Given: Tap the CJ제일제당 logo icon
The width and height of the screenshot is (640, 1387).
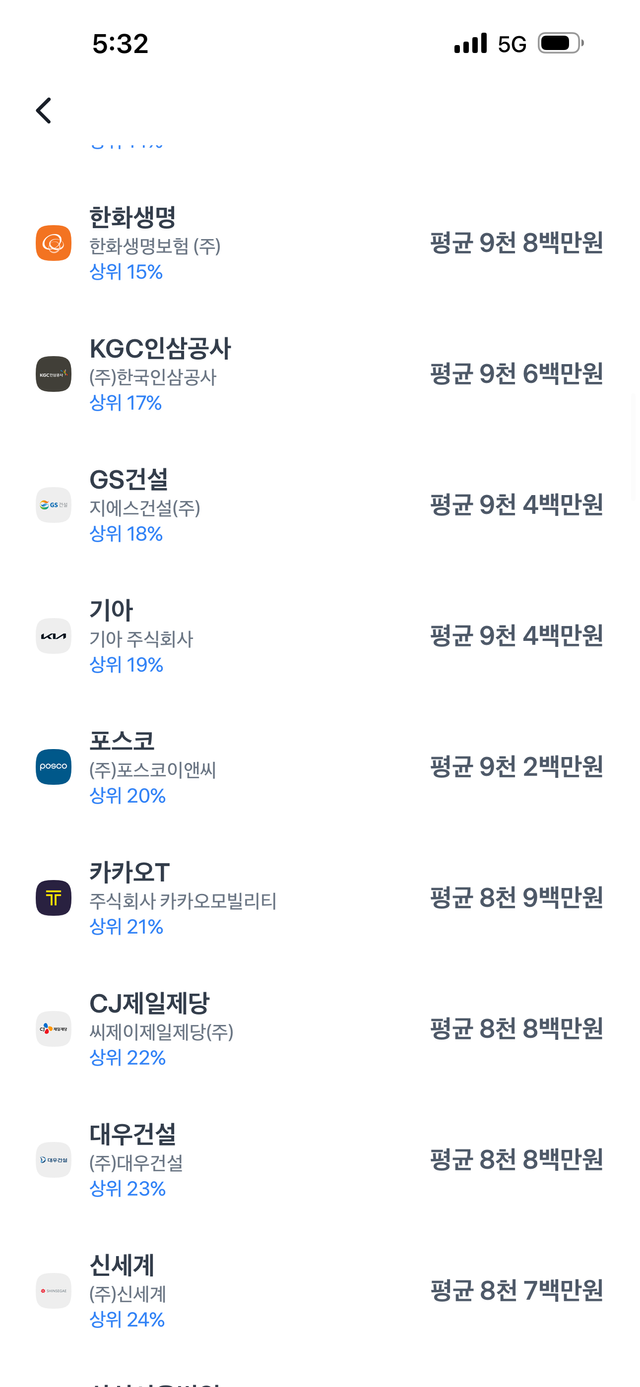Looking at the screenshot, I should tap(54, 1029).
